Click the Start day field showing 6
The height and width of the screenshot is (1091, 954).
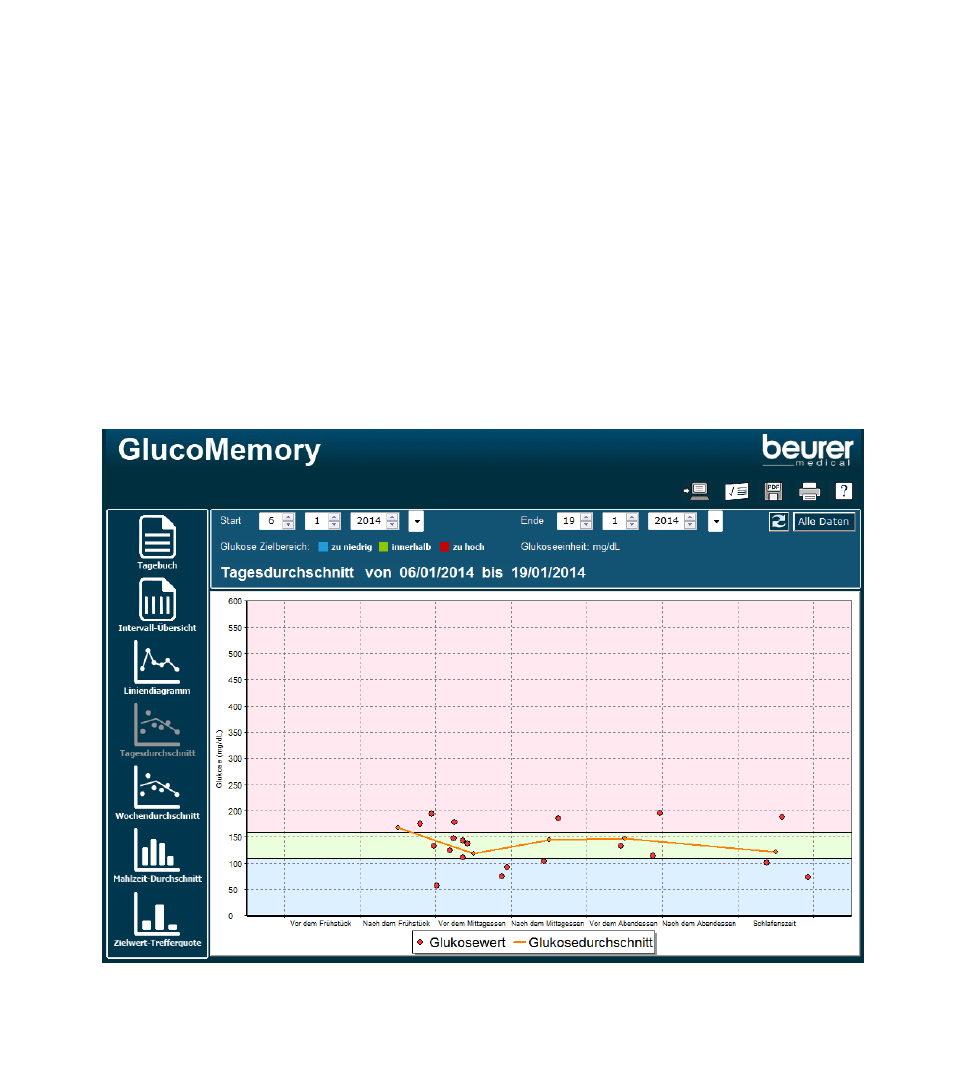tap(271, 521)
